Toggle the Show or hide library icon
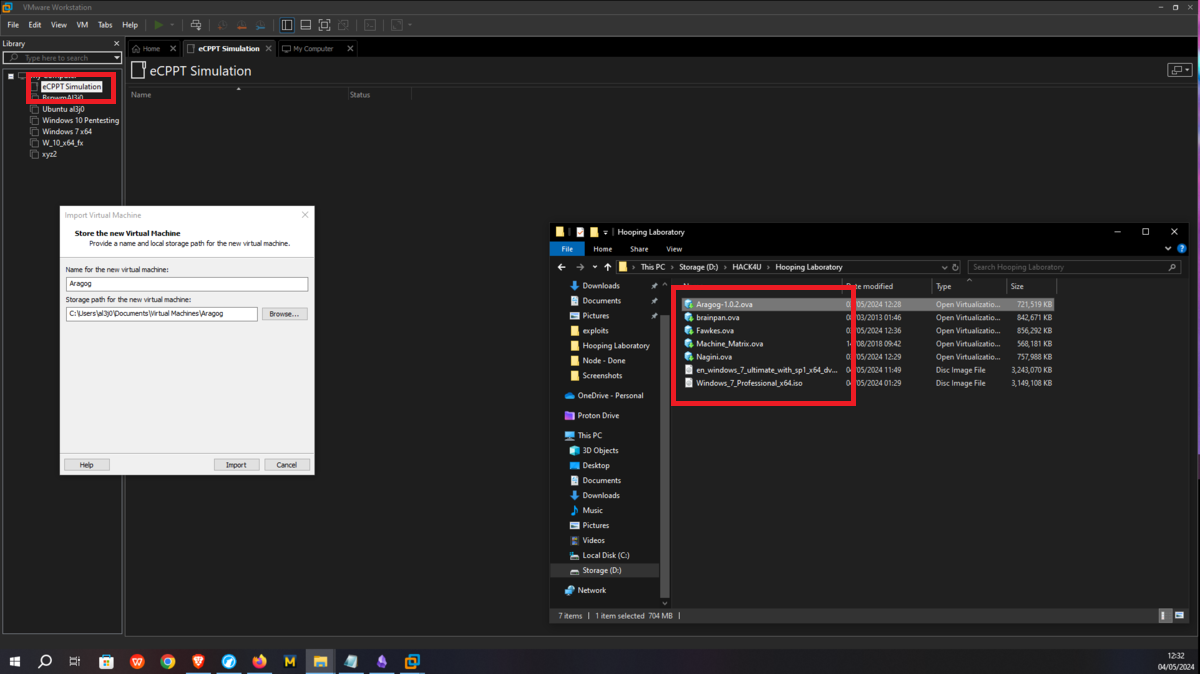The image size is (1200, 674). click(287, 25)
